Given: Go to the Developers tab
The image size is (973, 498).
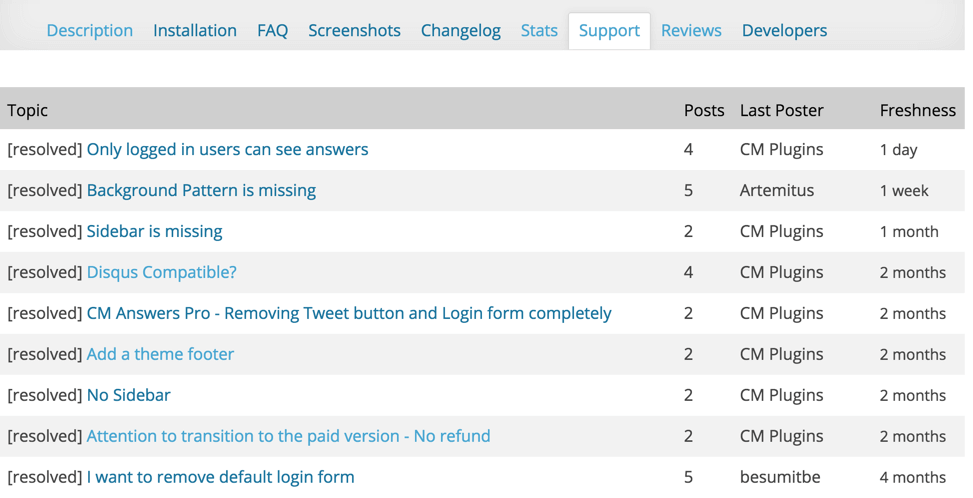Looking at the screenshot, I should click(x=784, y=30).
